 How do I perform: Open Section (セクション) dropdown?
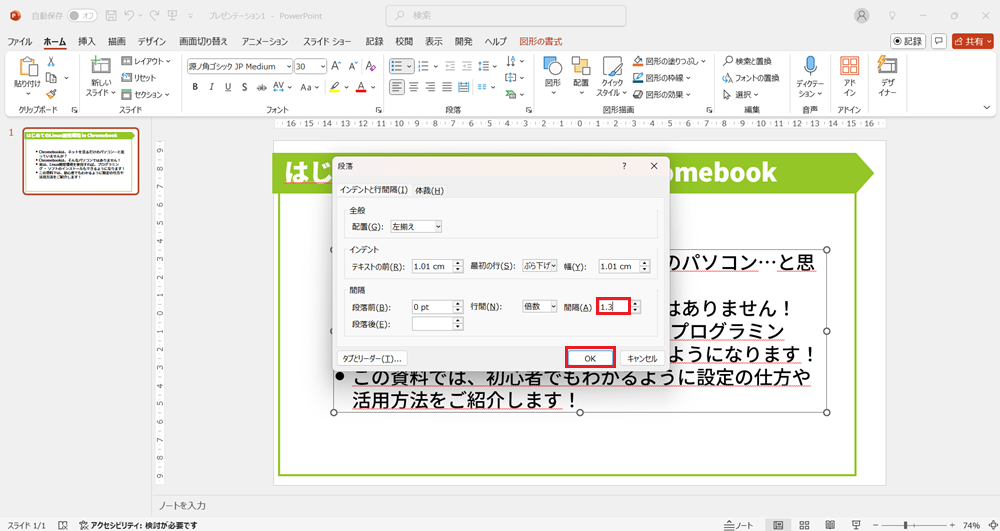point(145,94)
